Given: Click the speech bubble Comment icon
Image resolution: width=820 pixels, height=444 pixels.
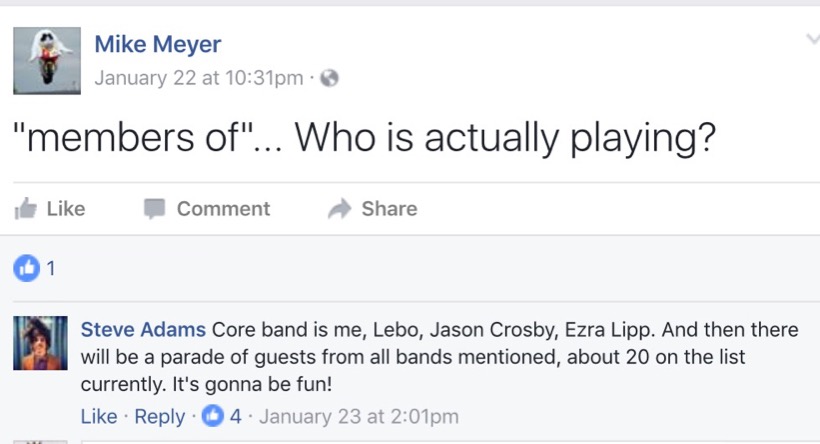Looking at the screenshot, I should (154, 208).
